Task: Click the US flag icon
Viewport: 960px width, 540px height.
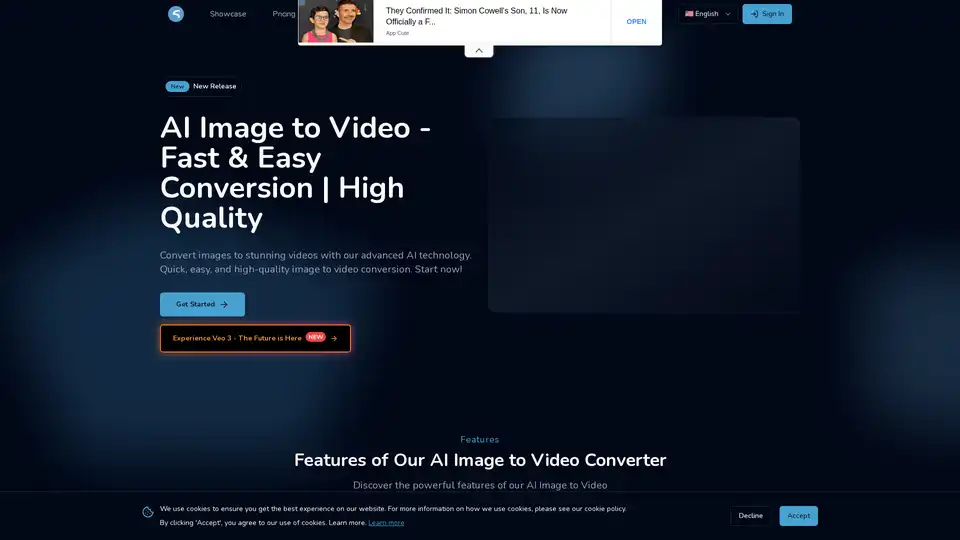Action: [x=689, y=14]
